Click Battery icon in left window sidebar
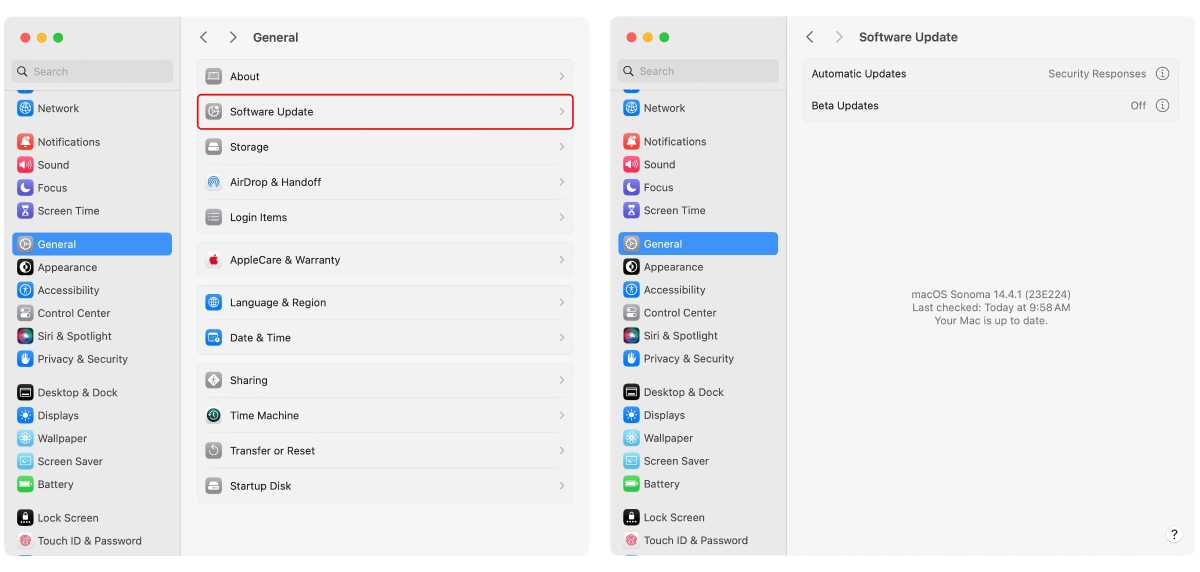1200x572 pixels. point(25,485)
